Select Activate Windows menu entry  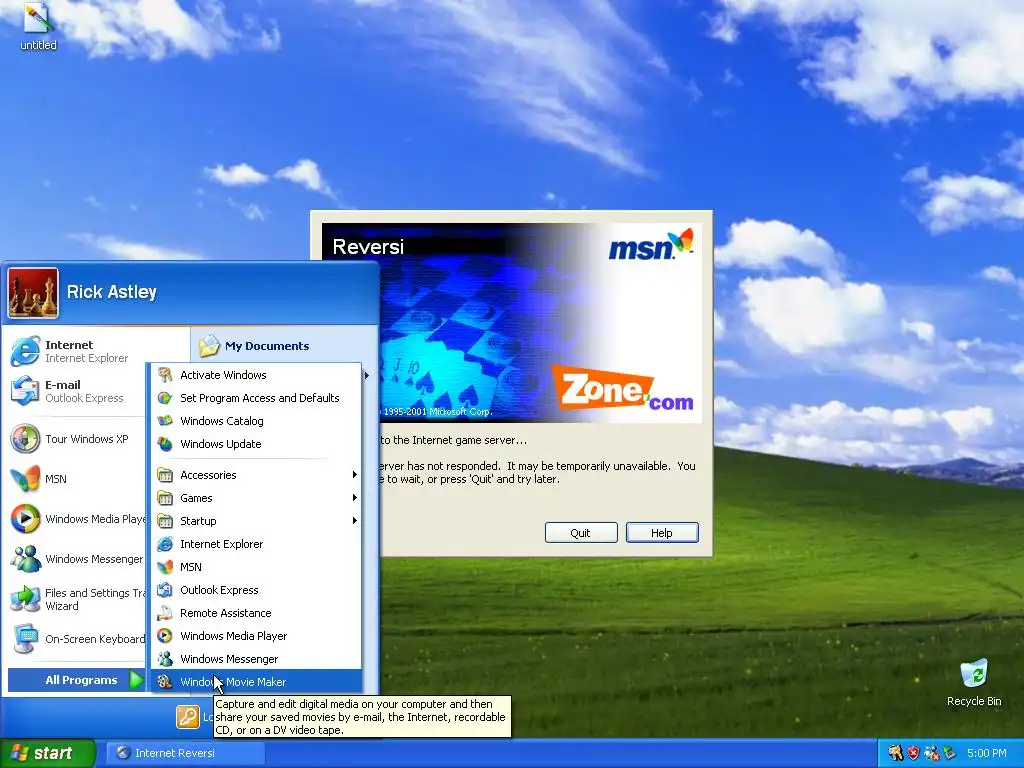(257, 375)
